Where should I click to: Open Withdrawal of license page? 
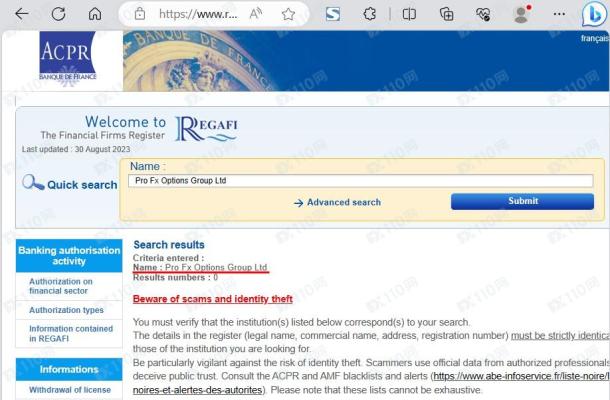tap(70, 389)
